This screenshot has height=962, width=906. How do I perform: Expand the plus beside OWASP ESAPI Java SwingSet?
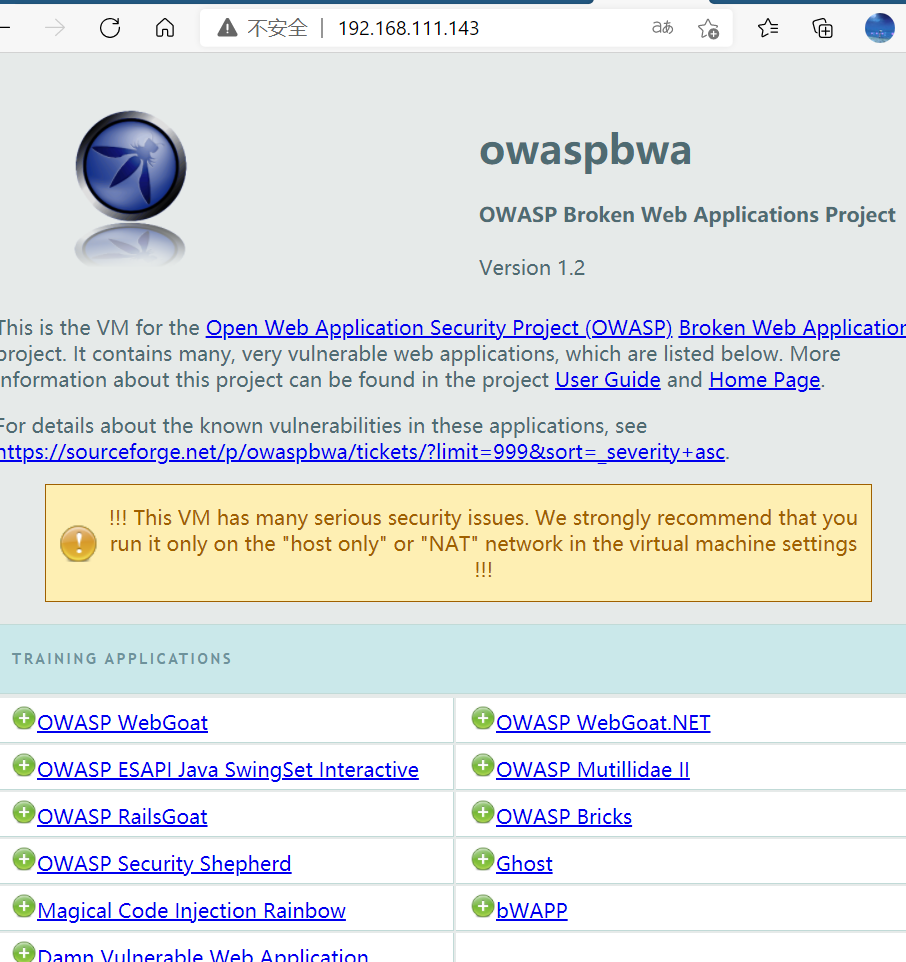click(24, 766)
